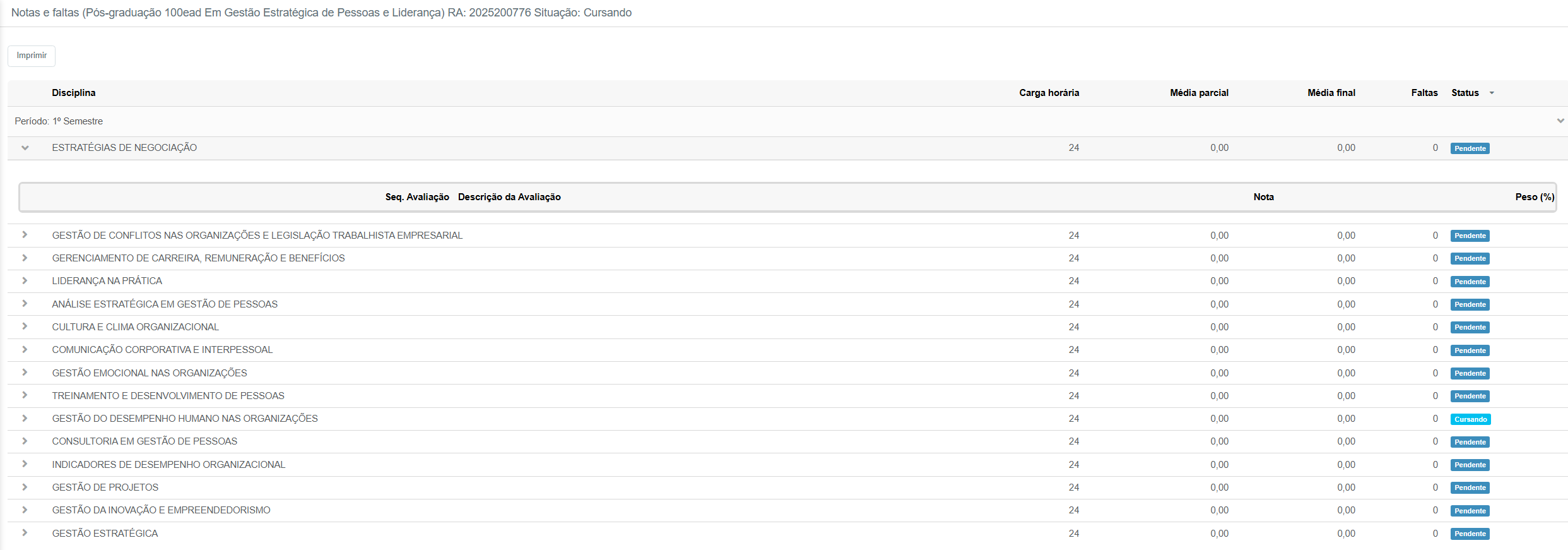The image size is (1568, 550).
Task: Click the Cursando status badge
Action: point(1470,419)
